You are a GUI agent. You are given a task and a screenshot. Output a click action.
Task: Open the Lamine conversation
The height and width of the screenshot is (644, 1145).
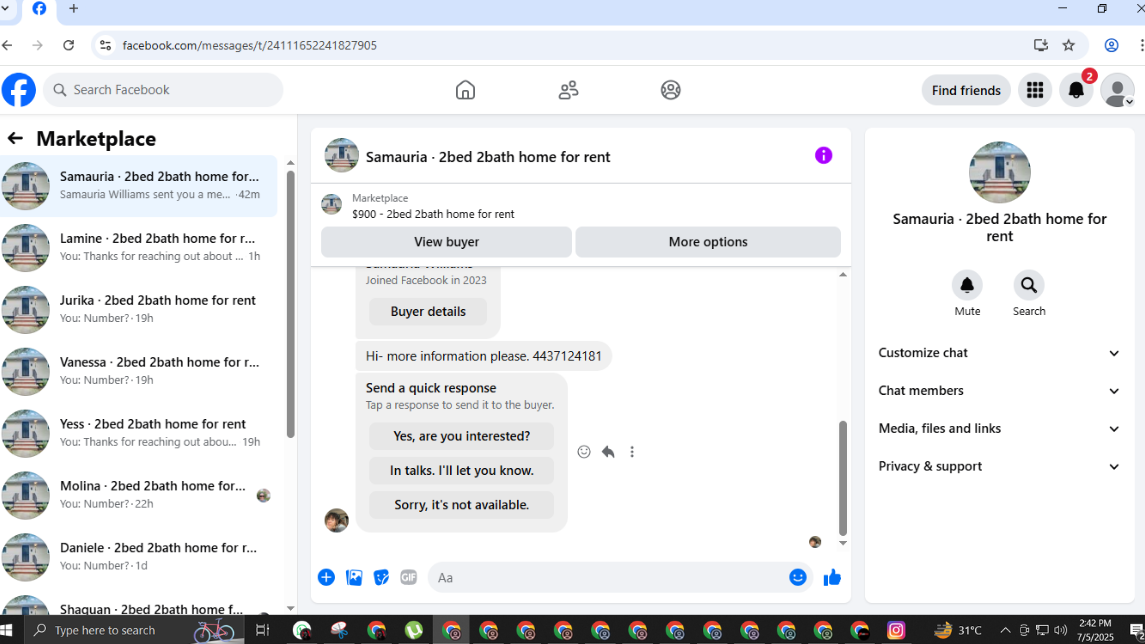[139, 248]
